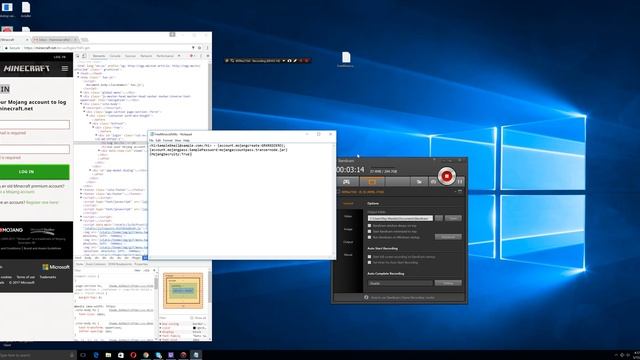Toggle DevTools device toolbar icon
The height and width of the screenshot is (360, 640).
click(x=84, y=56)
